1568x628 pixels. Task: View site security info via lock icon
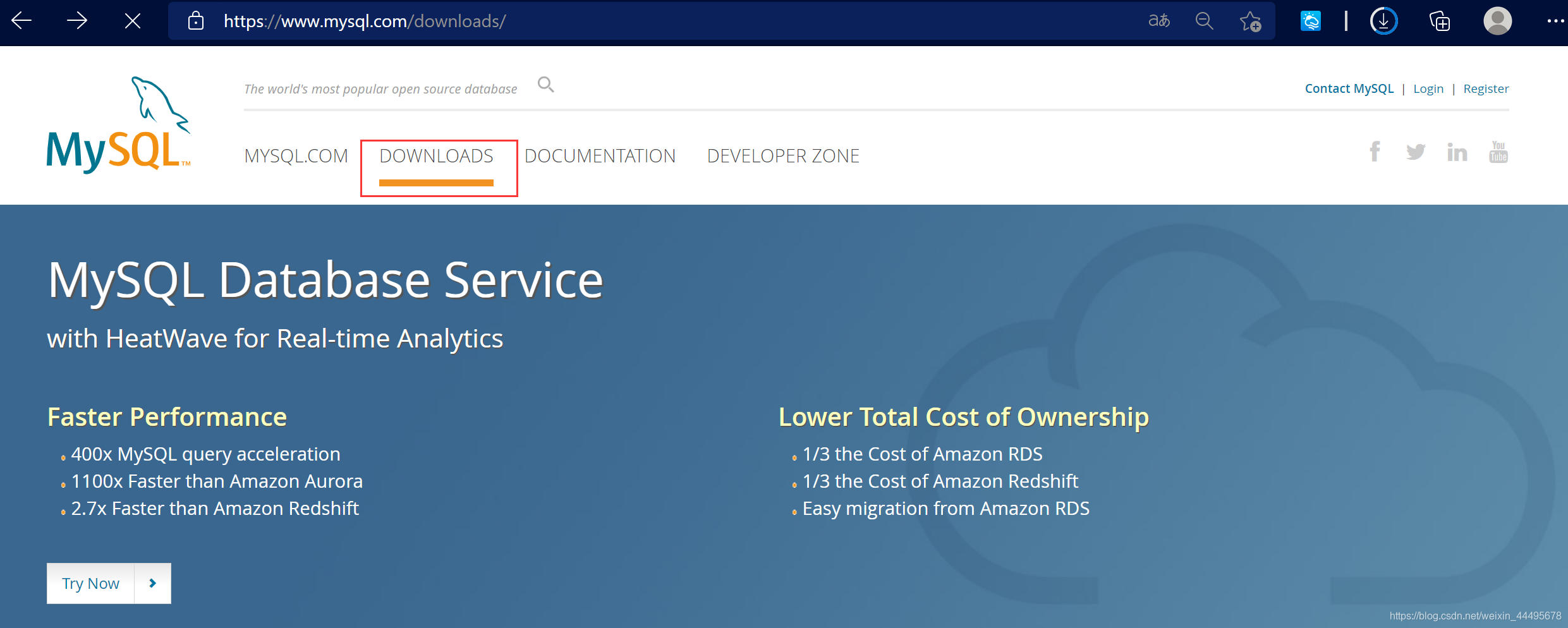point(196,21)
